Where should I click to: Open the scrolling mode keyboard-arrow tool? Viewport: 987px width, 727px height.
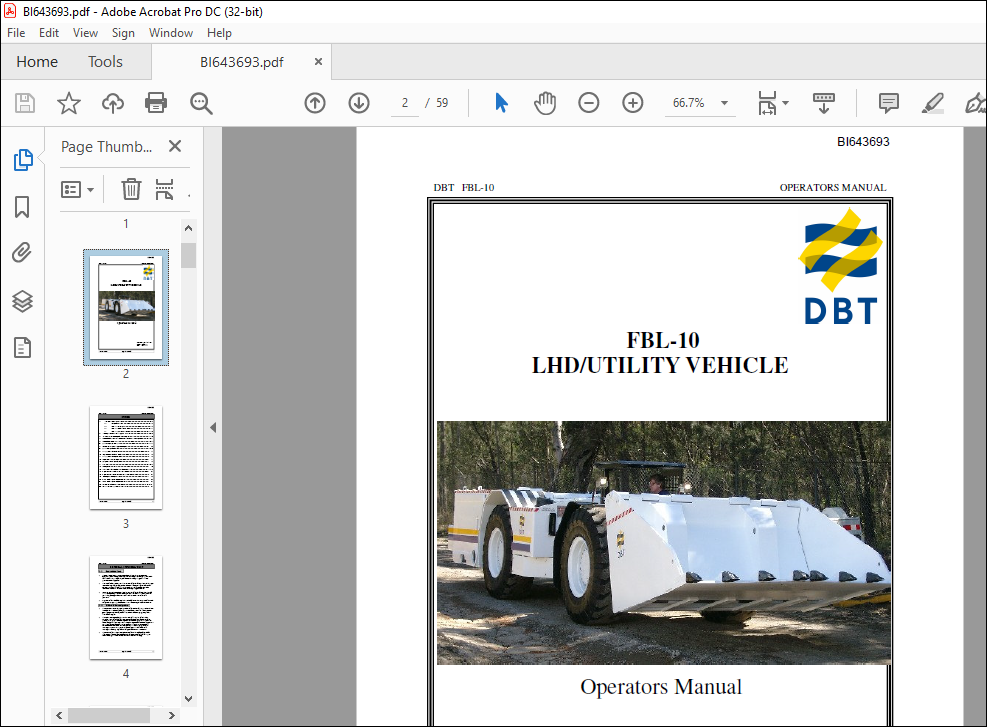coord(823,103)
